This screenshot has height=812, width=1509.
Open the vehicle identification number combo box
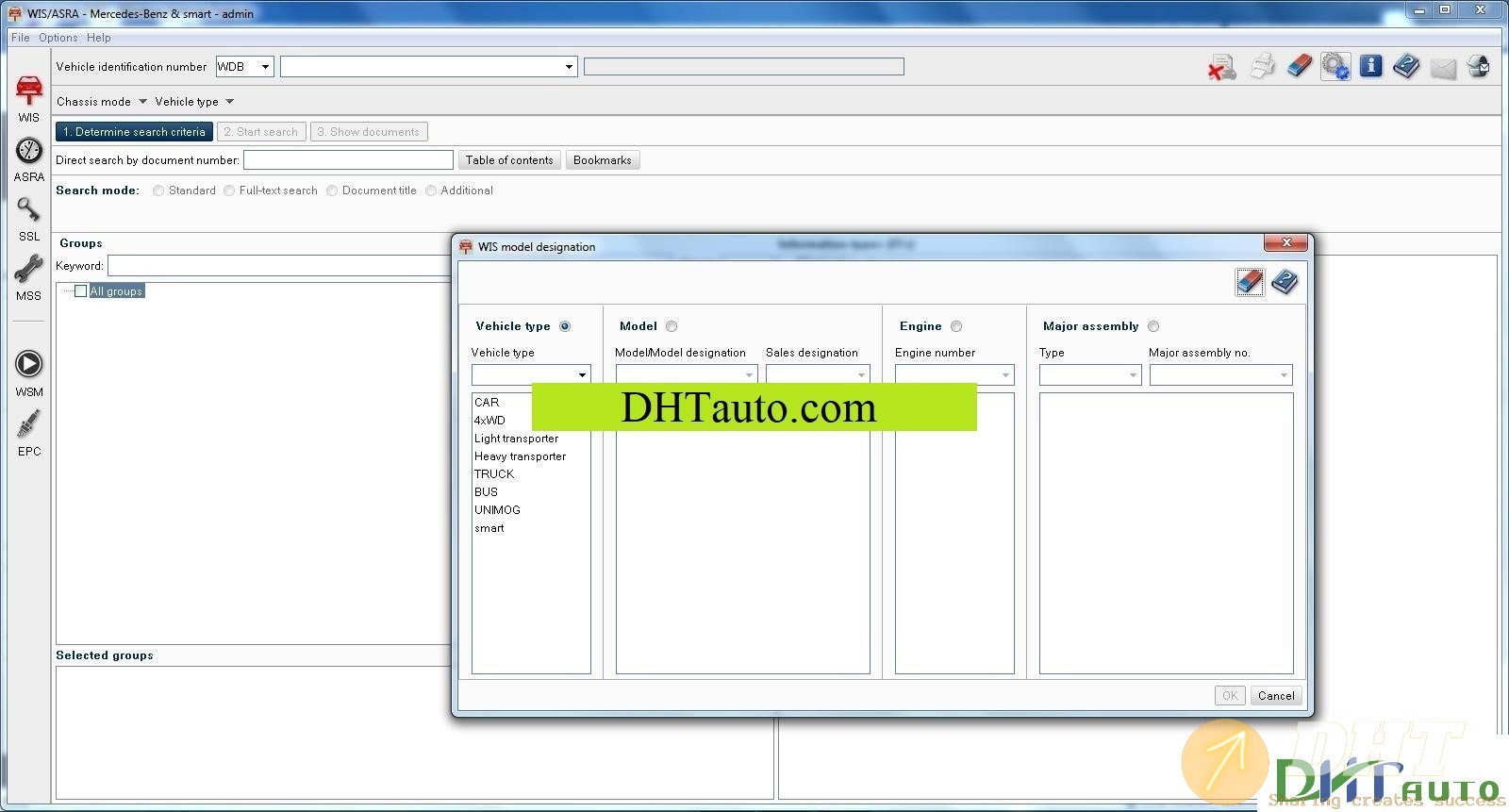click(x=428, y=66)
